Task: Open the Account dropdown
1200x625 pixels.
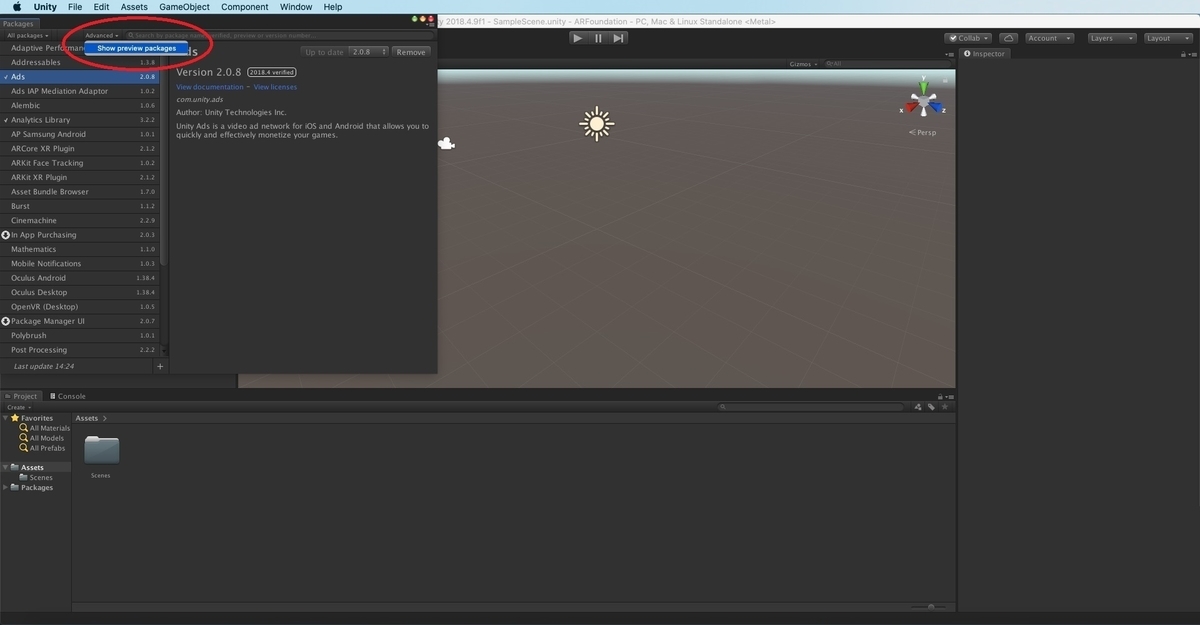Action: [1049, 38]
